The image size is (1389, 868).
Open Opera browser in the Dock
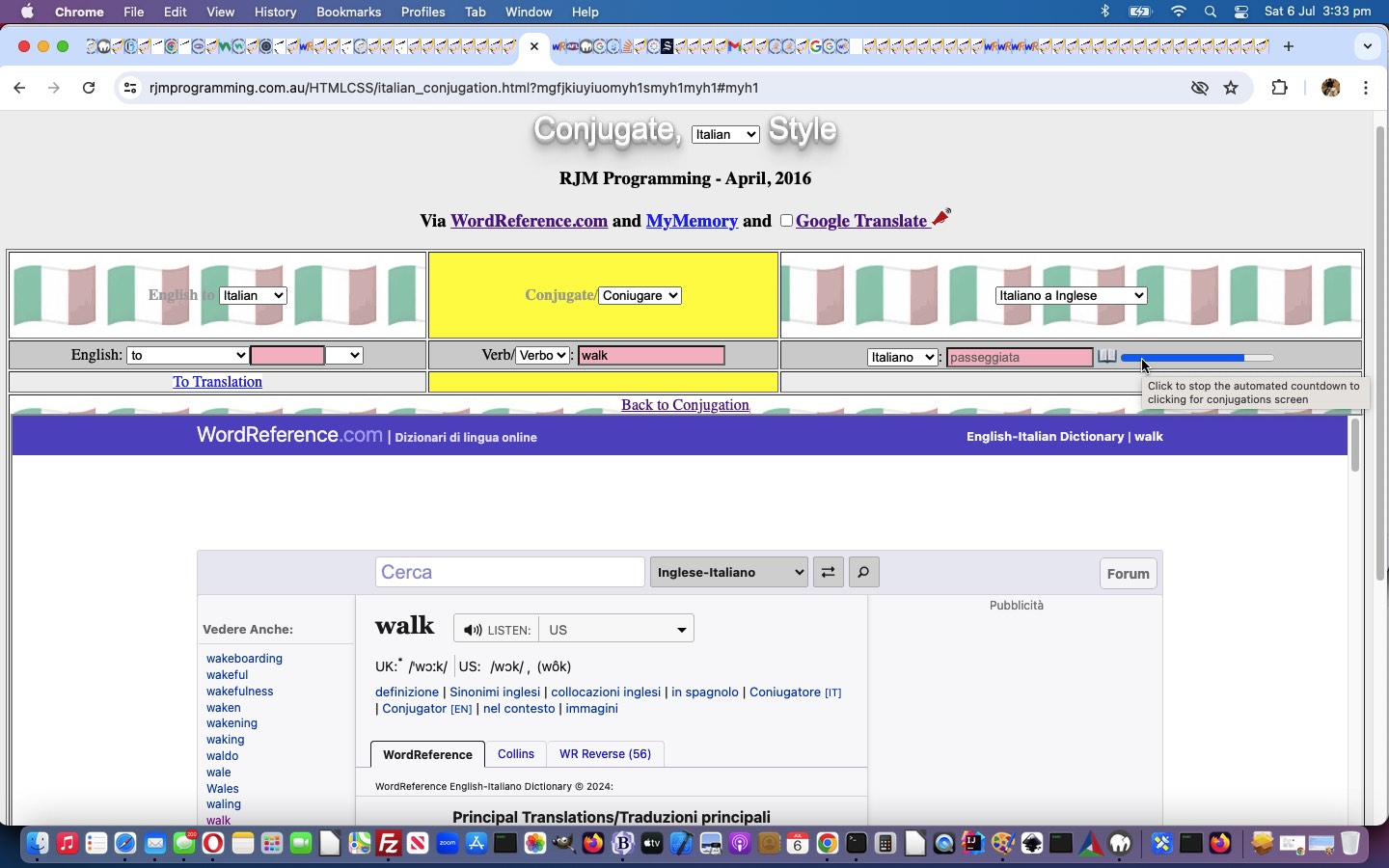213,844
